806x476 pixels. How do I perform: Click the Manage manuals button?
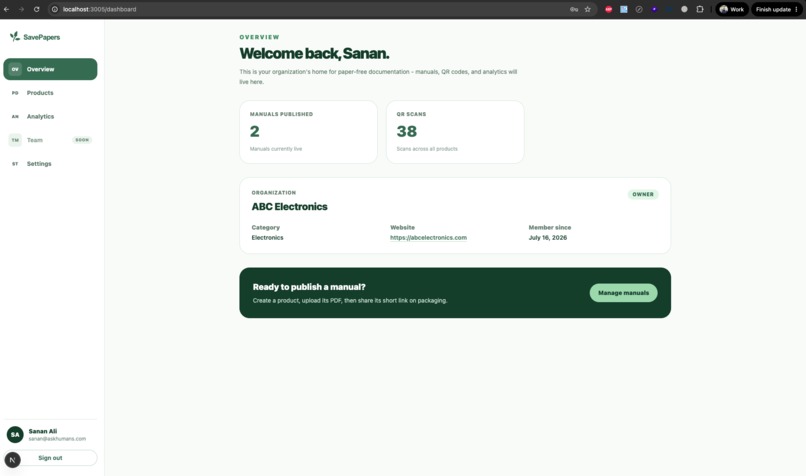click(623, 292)
